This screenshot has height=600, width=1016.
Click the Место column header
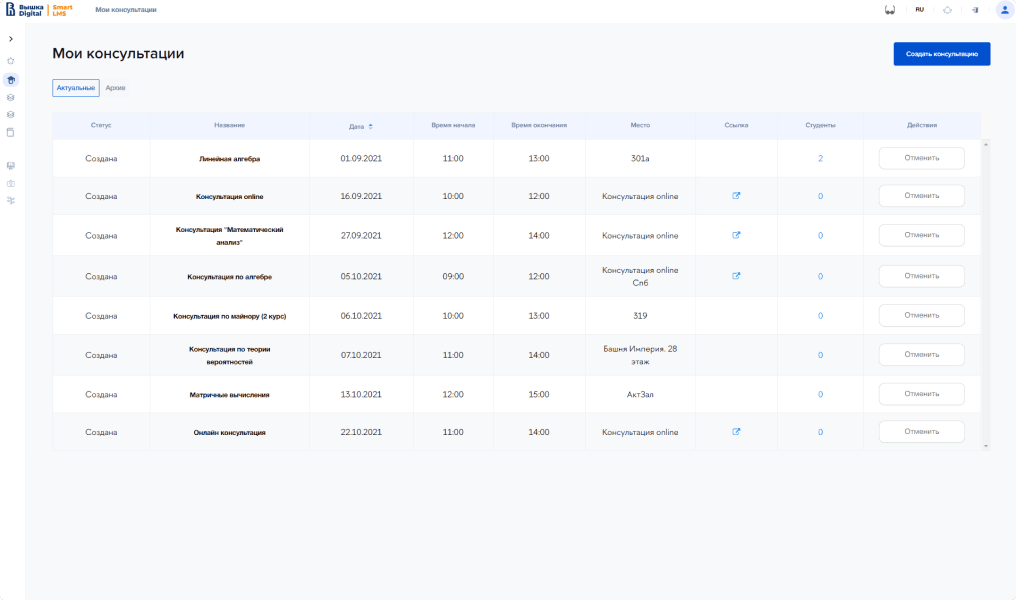[640, 125]
